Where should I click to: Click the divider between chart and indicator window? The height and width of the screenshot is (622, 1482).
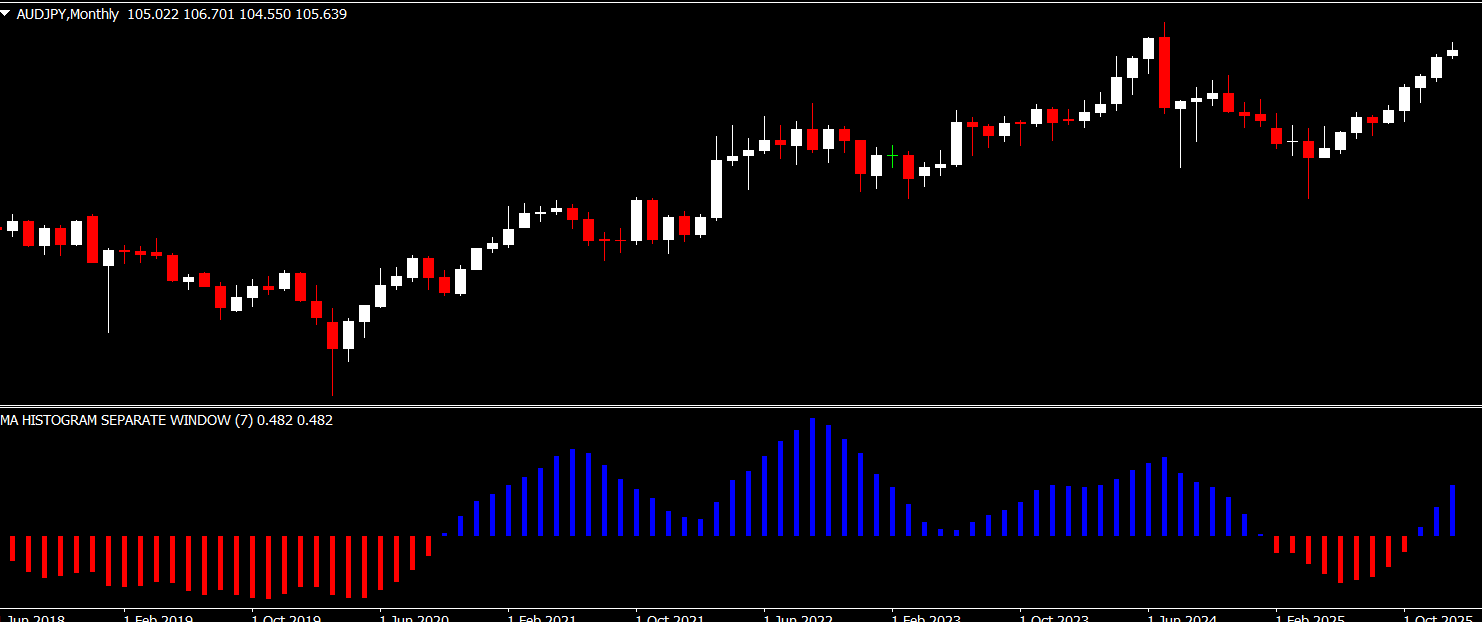741,406
